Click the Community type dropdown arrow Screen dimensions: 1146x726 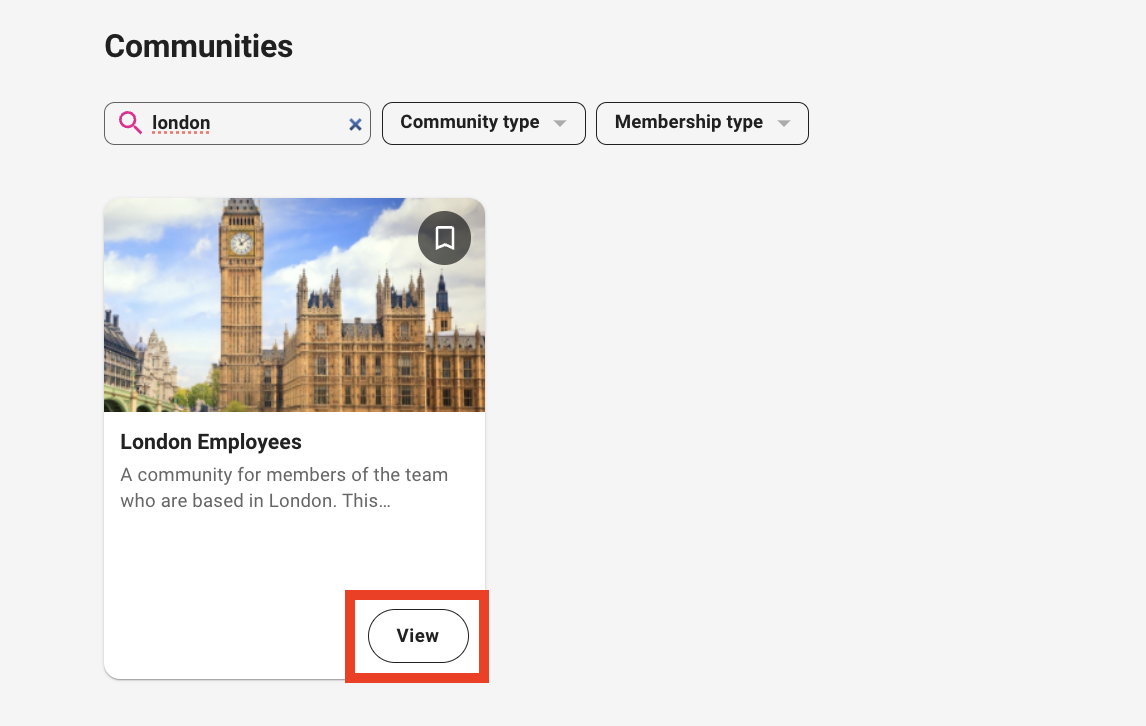tap(560, 123)
